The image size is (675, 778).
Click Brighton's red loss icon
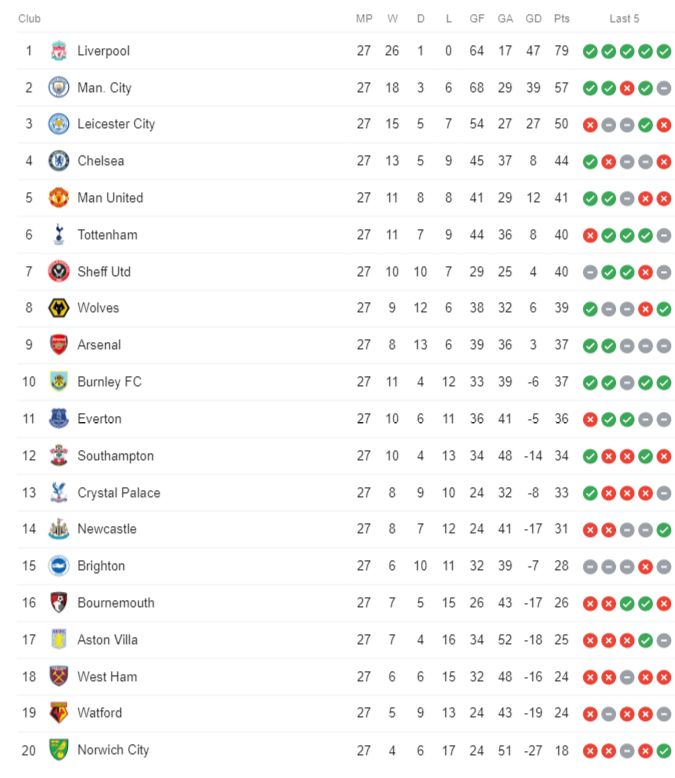tap(645, 567)
